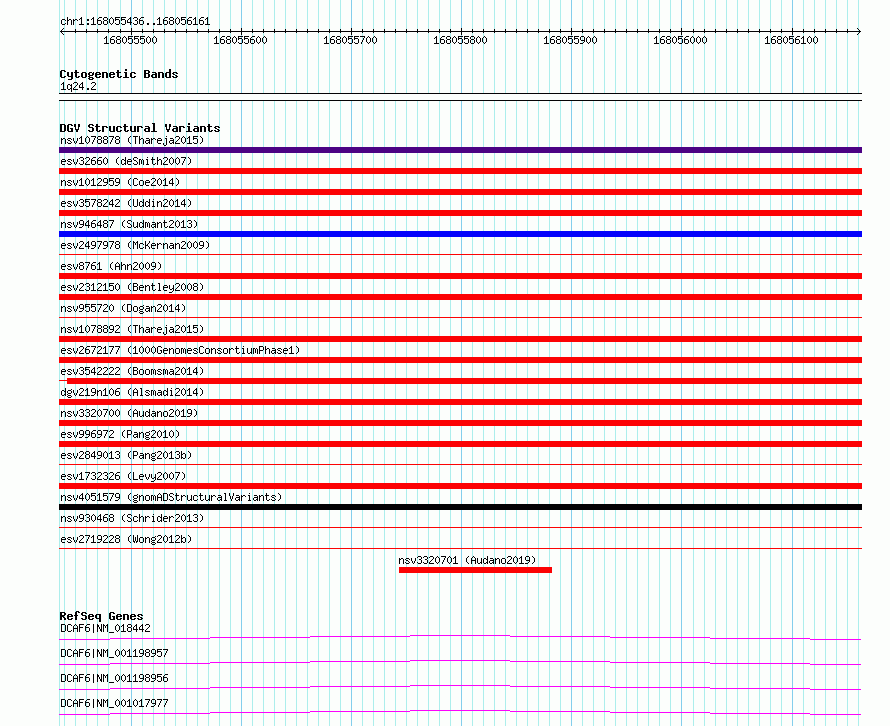
Task: Select esv2719228 (Wong2012b) label
Action: point(126,539)
